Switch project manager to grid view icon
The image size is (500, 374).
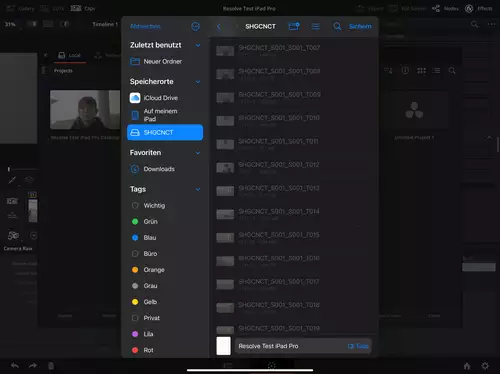tap(421, 71)
